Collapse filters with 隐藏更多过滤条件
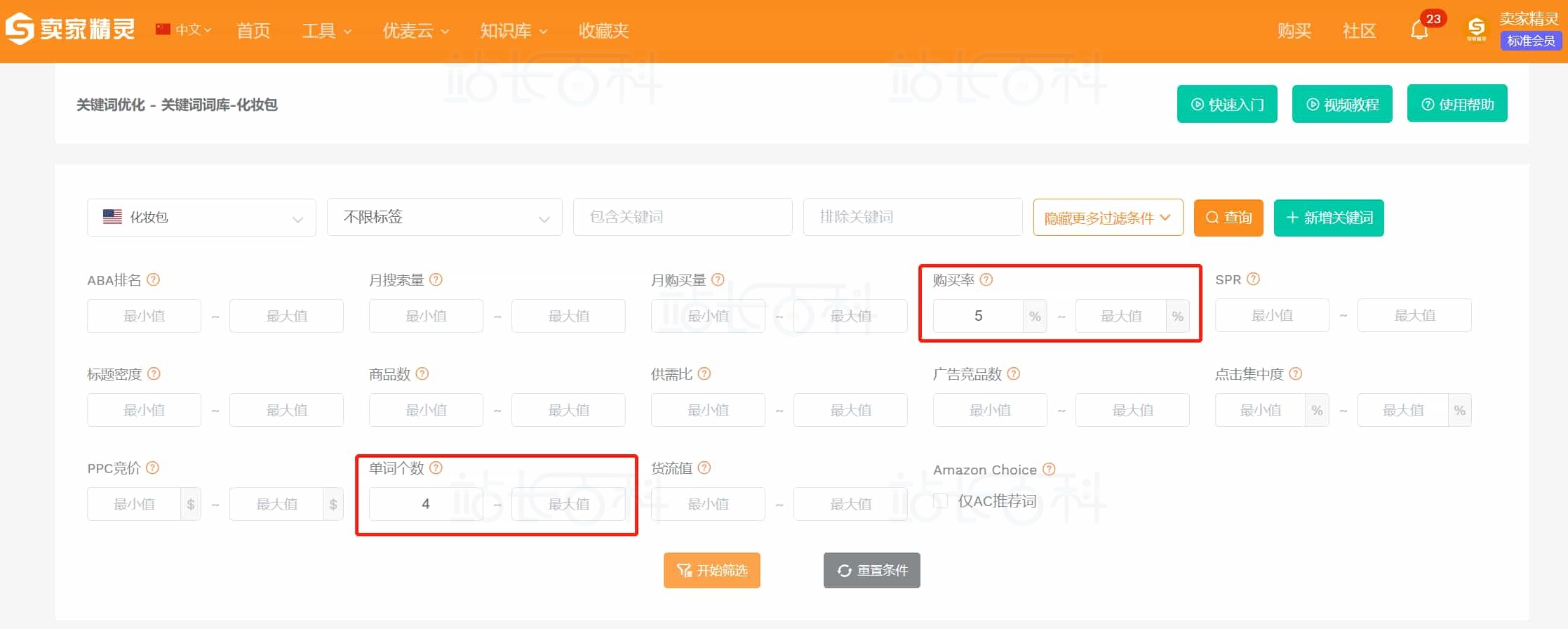 coord(1108,218)
